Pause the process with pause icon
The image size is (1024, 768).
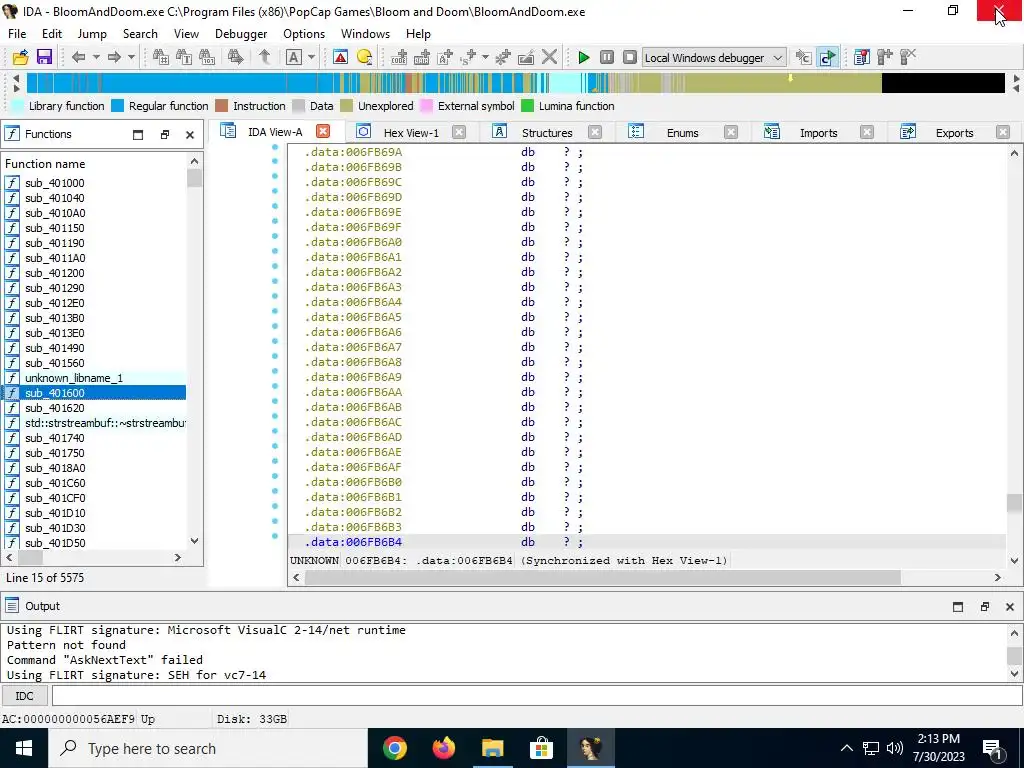point(607,57)
